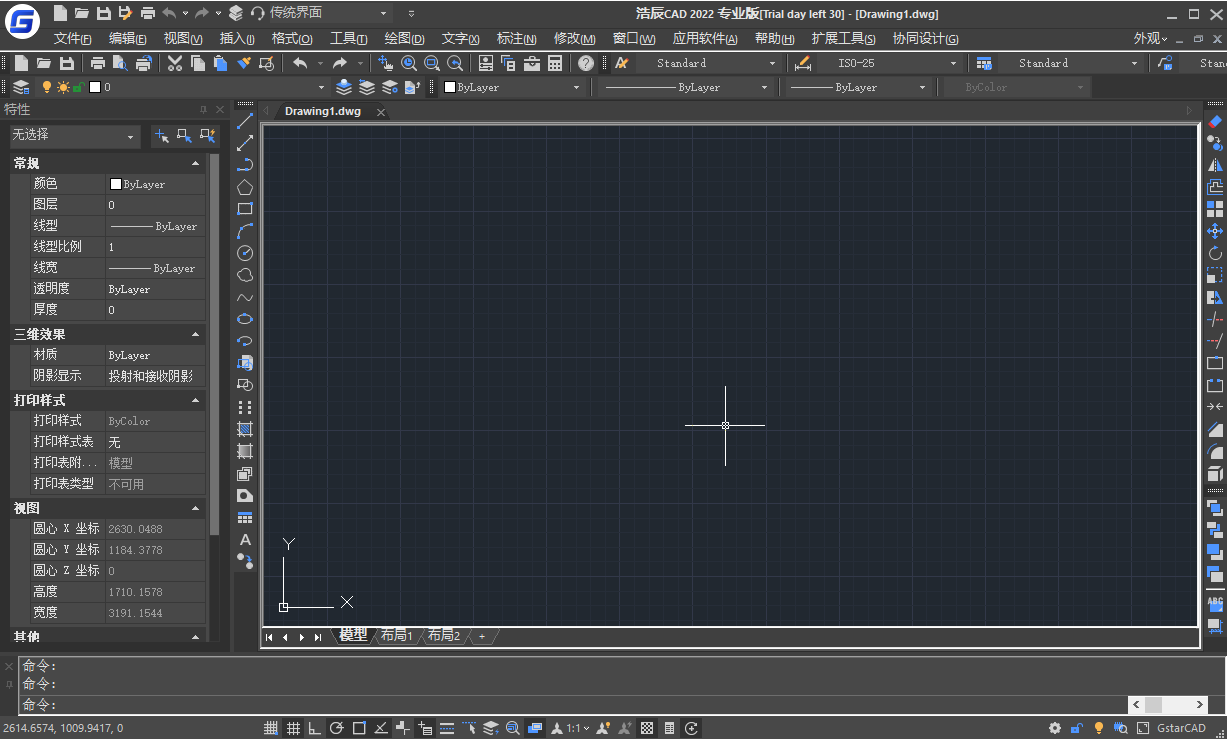
Task: Click the multiline text tool A icon
Action: point(245,540)
